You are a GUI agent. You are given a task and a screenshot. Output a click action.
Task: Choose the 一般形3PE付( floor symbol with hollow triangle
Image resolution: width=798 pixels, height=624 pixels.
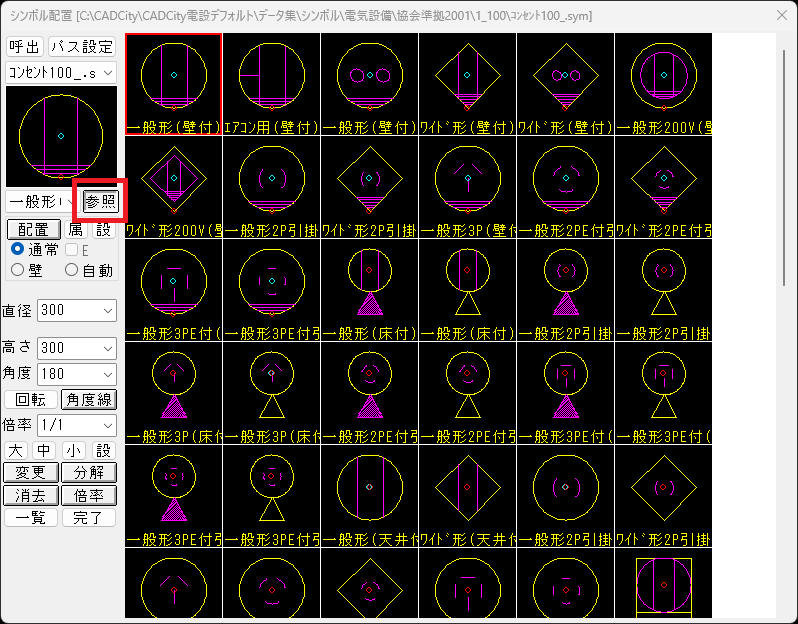(663, 393)
